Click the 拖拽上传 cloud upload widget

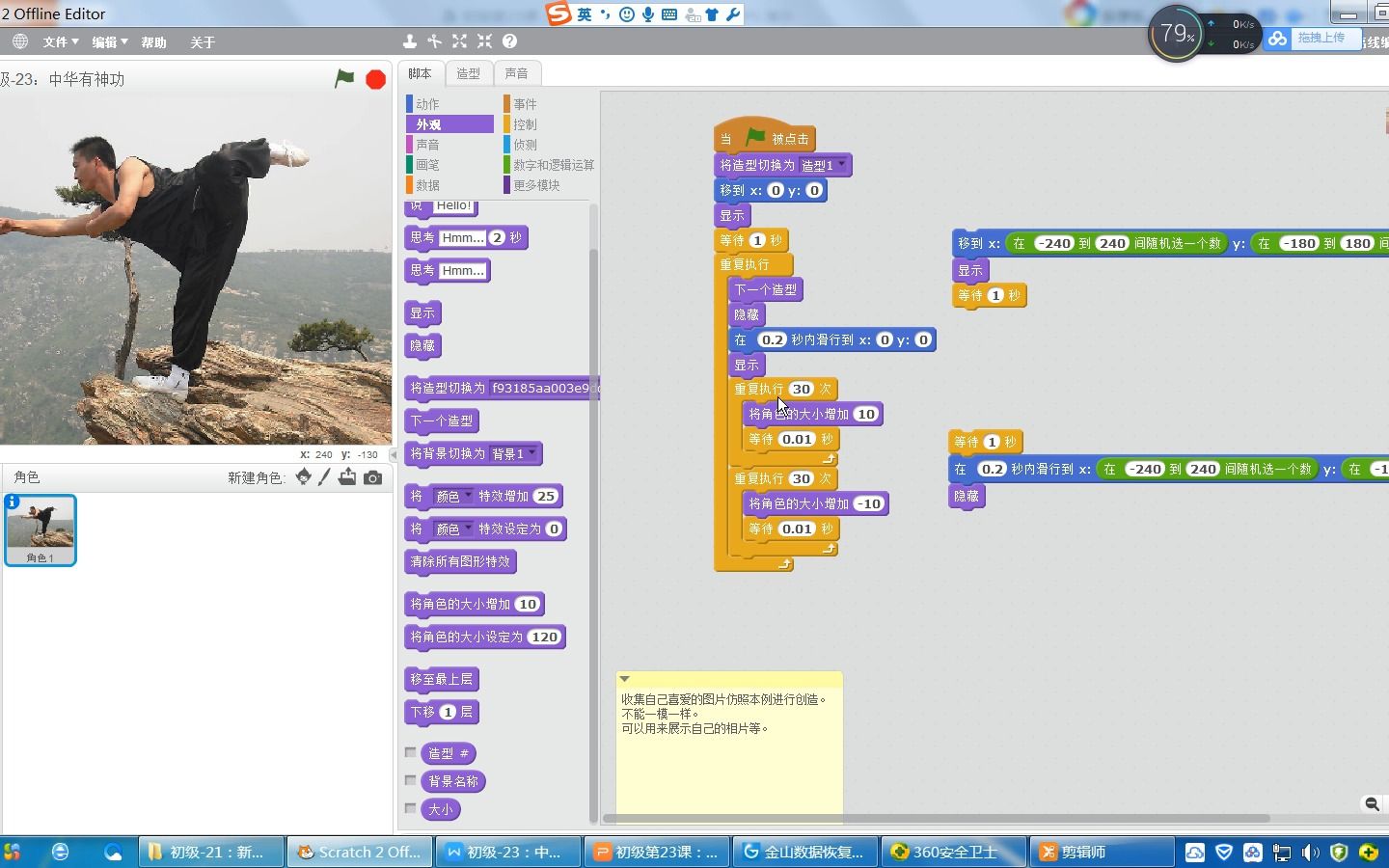click(1311, 38)
